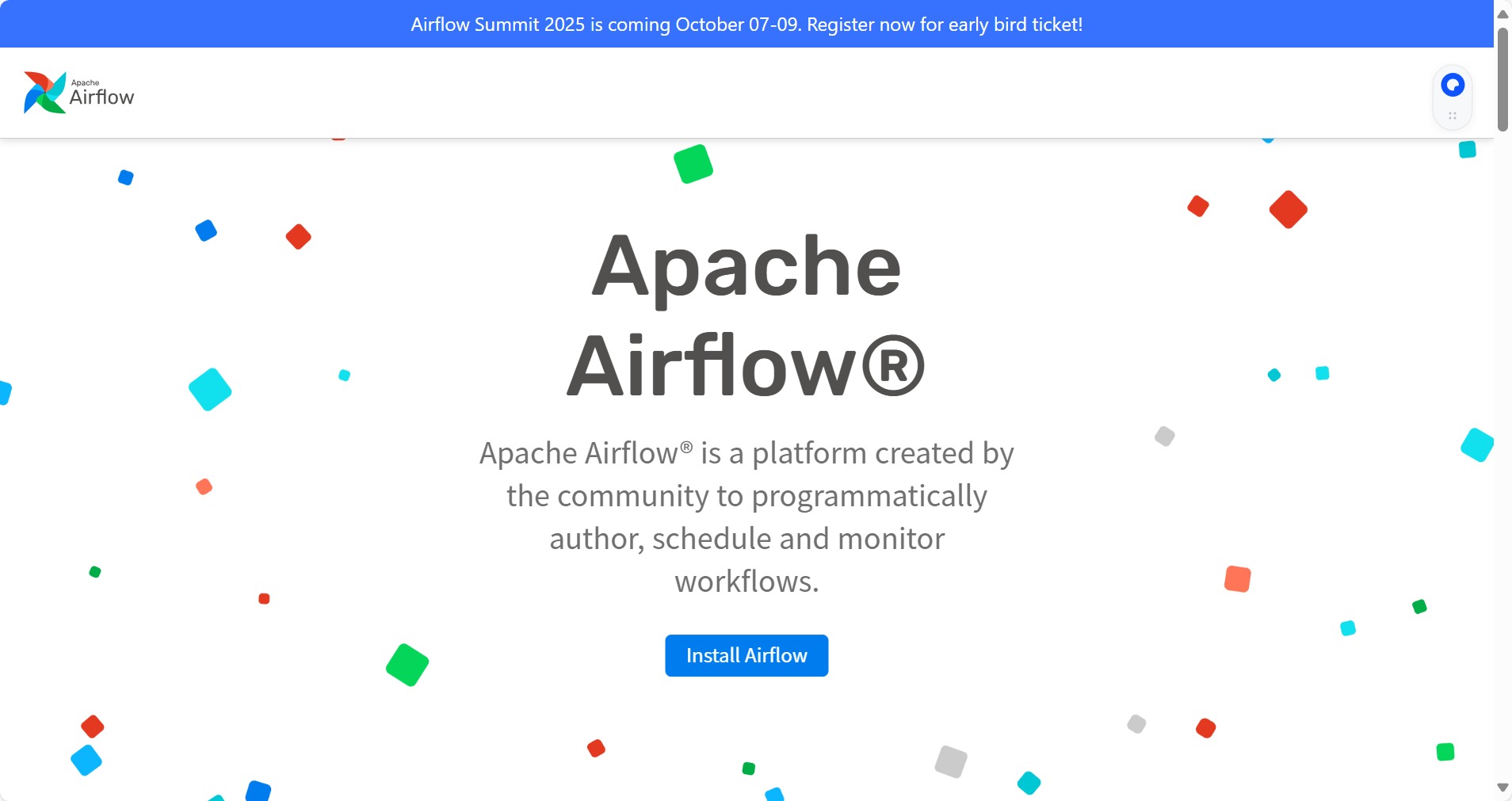Open the blue chat assistant widget icon
The image size is (1512, 801).
pyautogui.click(x=1453, y=85)
